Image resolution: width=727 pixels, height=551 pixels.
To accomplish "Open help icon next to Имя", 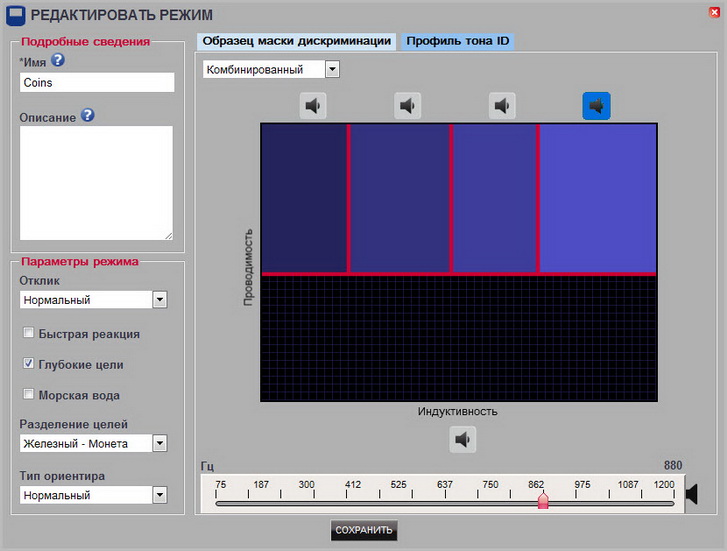I will [58, 61].
